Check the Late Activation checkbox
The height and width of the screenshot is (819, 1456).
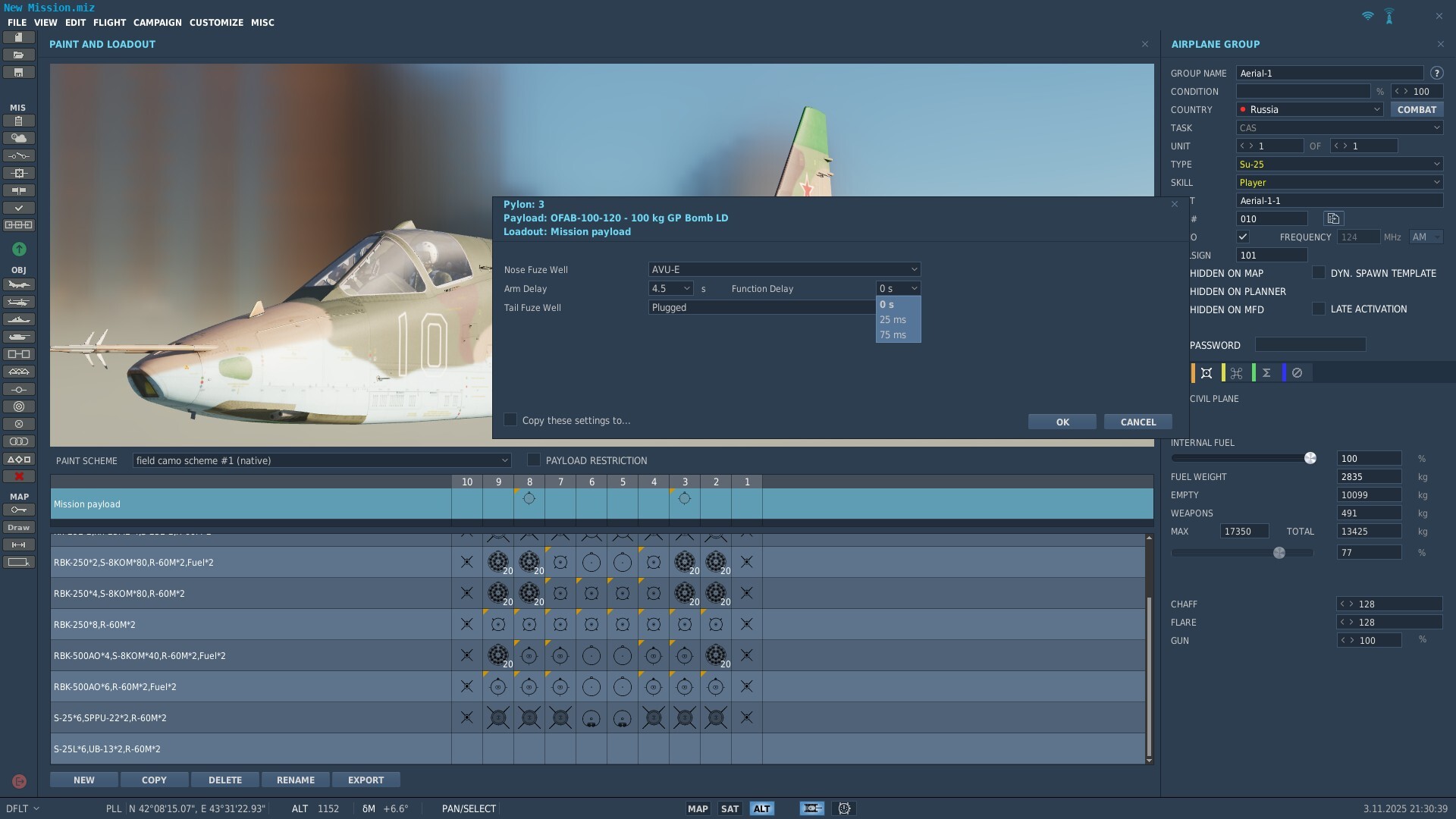click(x=1319, y=309)
